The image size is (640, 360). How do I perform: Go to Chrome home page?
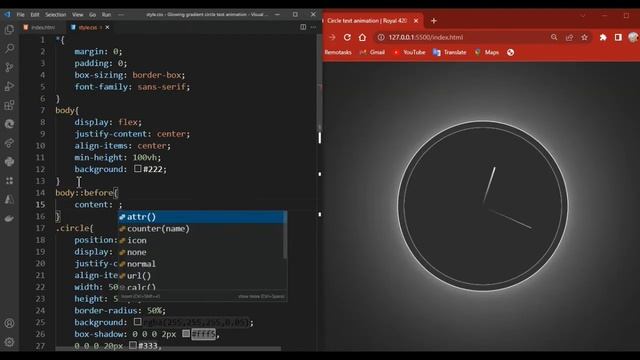click(x=362, y=37)
